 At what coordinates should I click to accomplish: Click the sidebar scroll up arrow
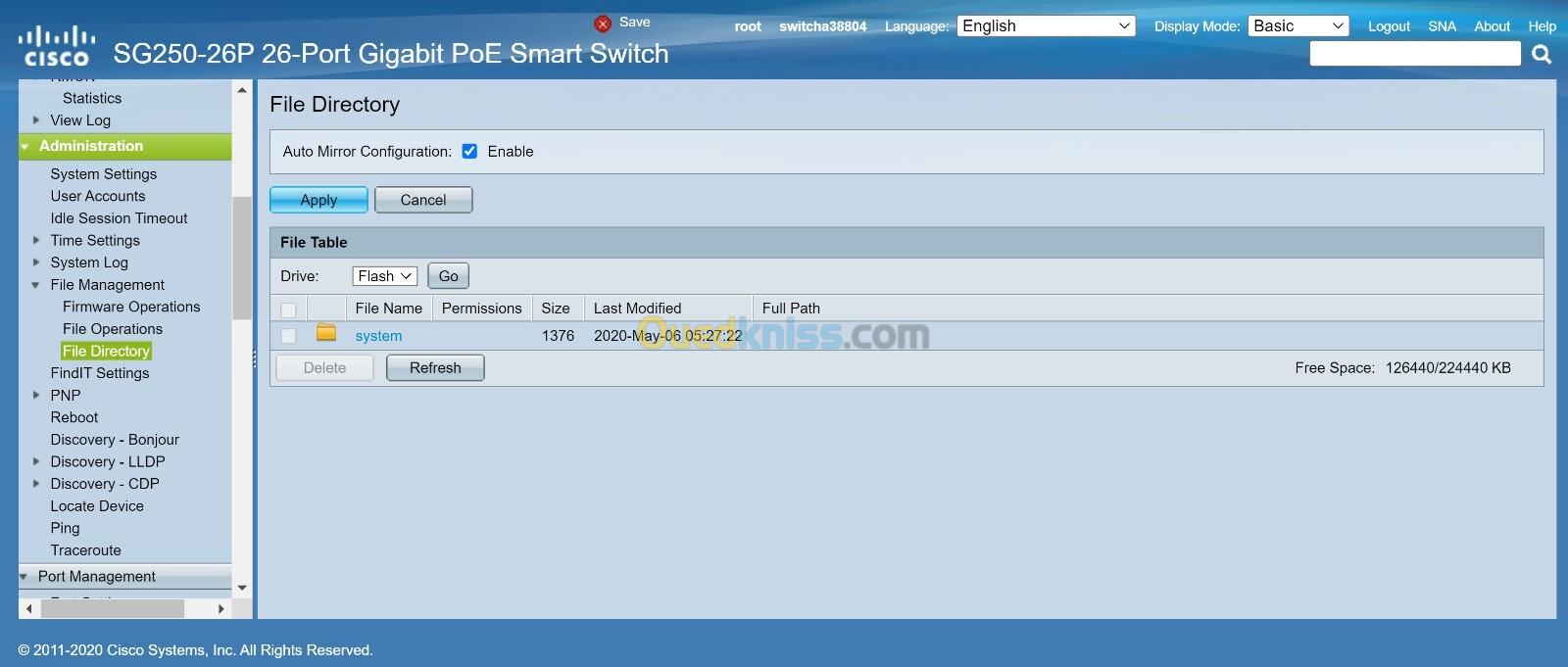tap(242, 90)
